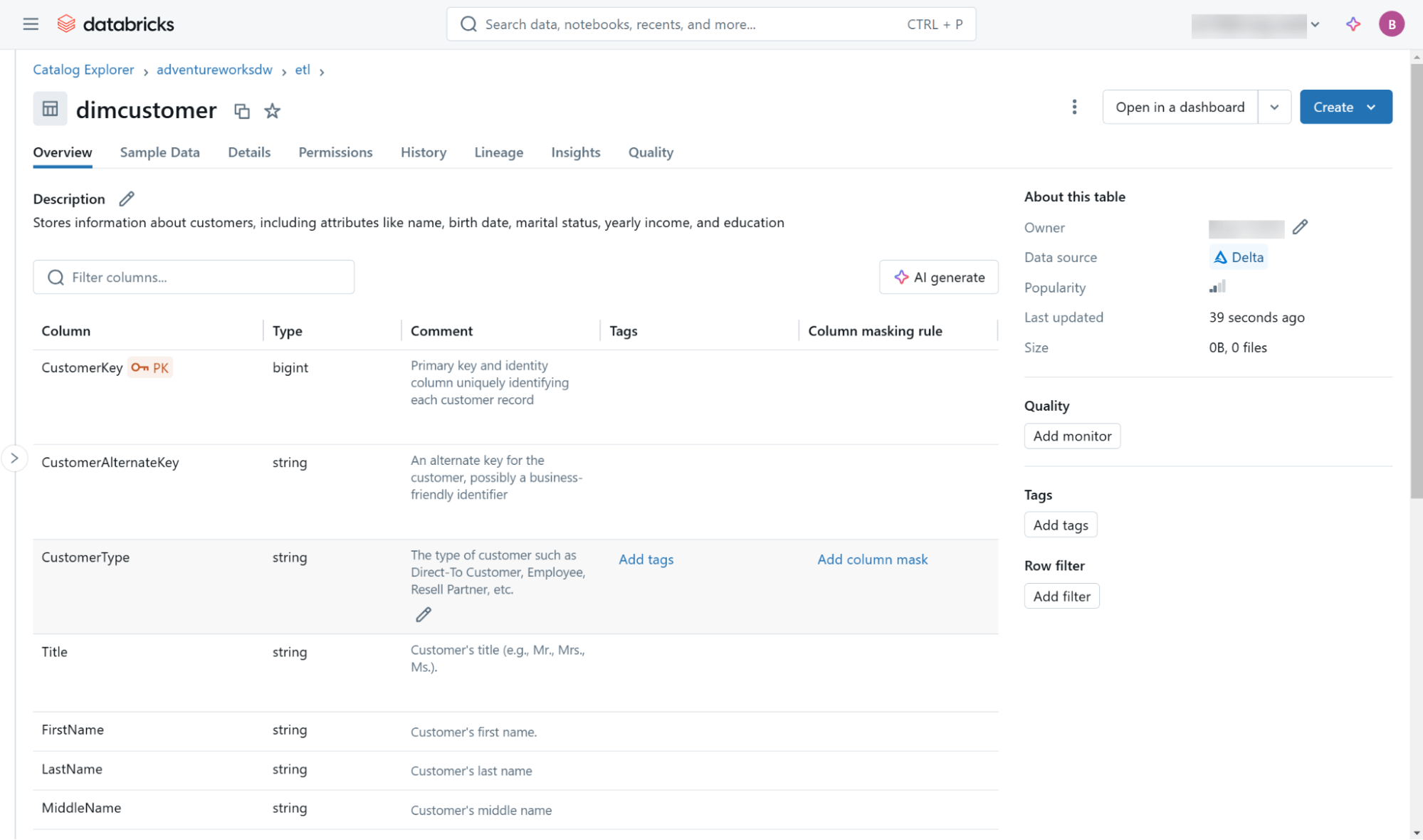This screenshot has width=1423, height=840.
Task: Edit the CustomerType comment via pencil icon
Action: click(x=424, y=614)
